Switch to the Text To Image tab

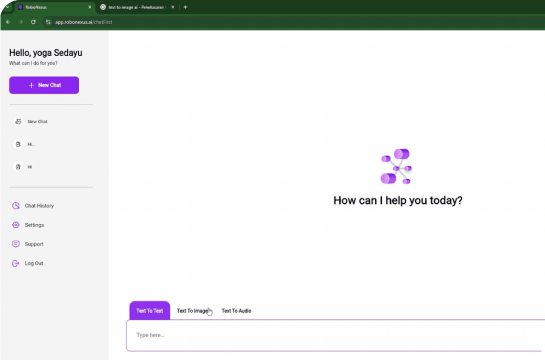(193, 311)
